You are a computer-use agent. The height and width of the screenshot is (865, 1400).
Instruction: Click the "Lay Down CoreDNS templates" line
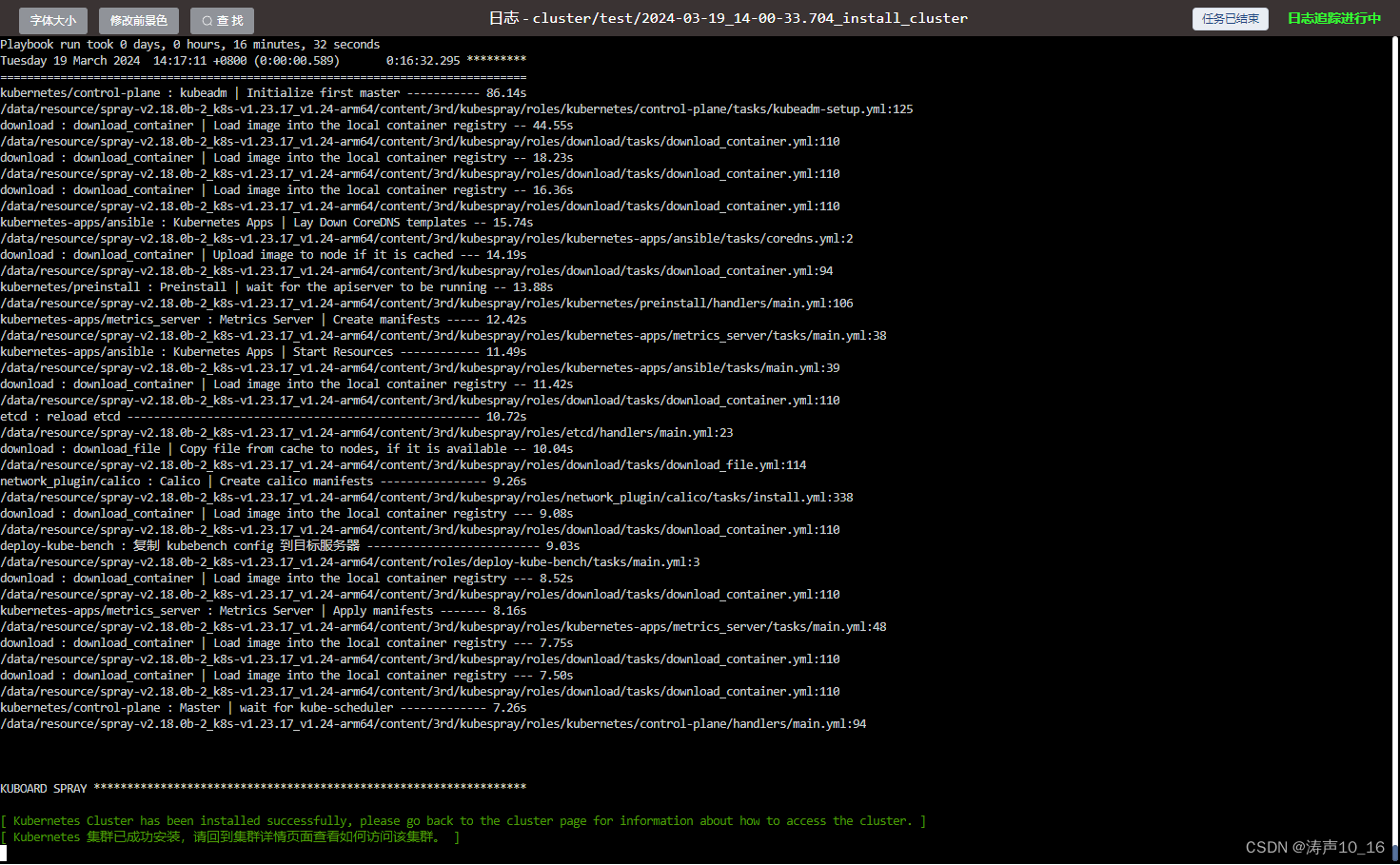(x=266, y=223)
